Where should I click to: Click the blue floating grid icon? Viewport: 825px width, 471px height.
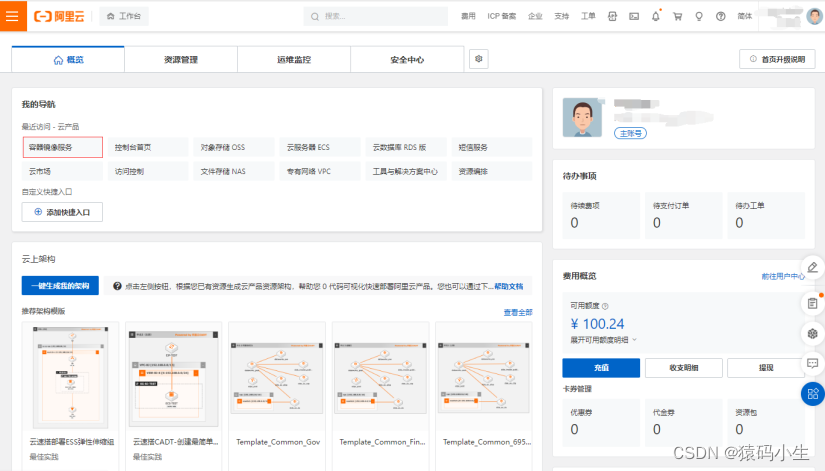[x=812, y=394]
